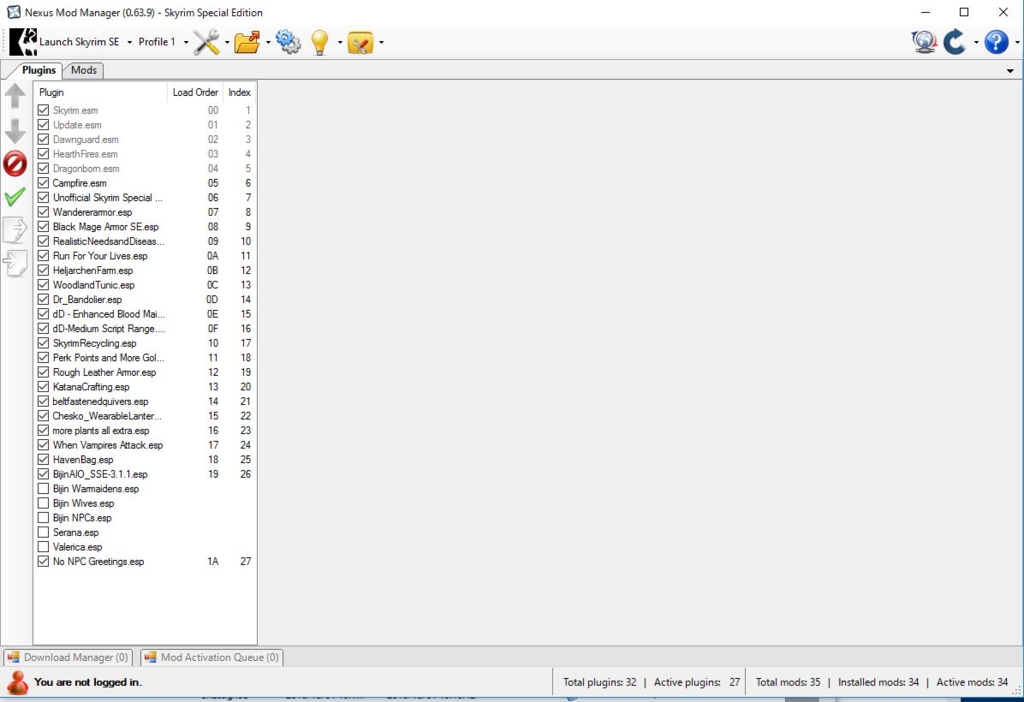Select Rough Leather Armor.esp row
Image resolution: width=1024 pixels, height=702 pixels.
click(x=145, y=372)
